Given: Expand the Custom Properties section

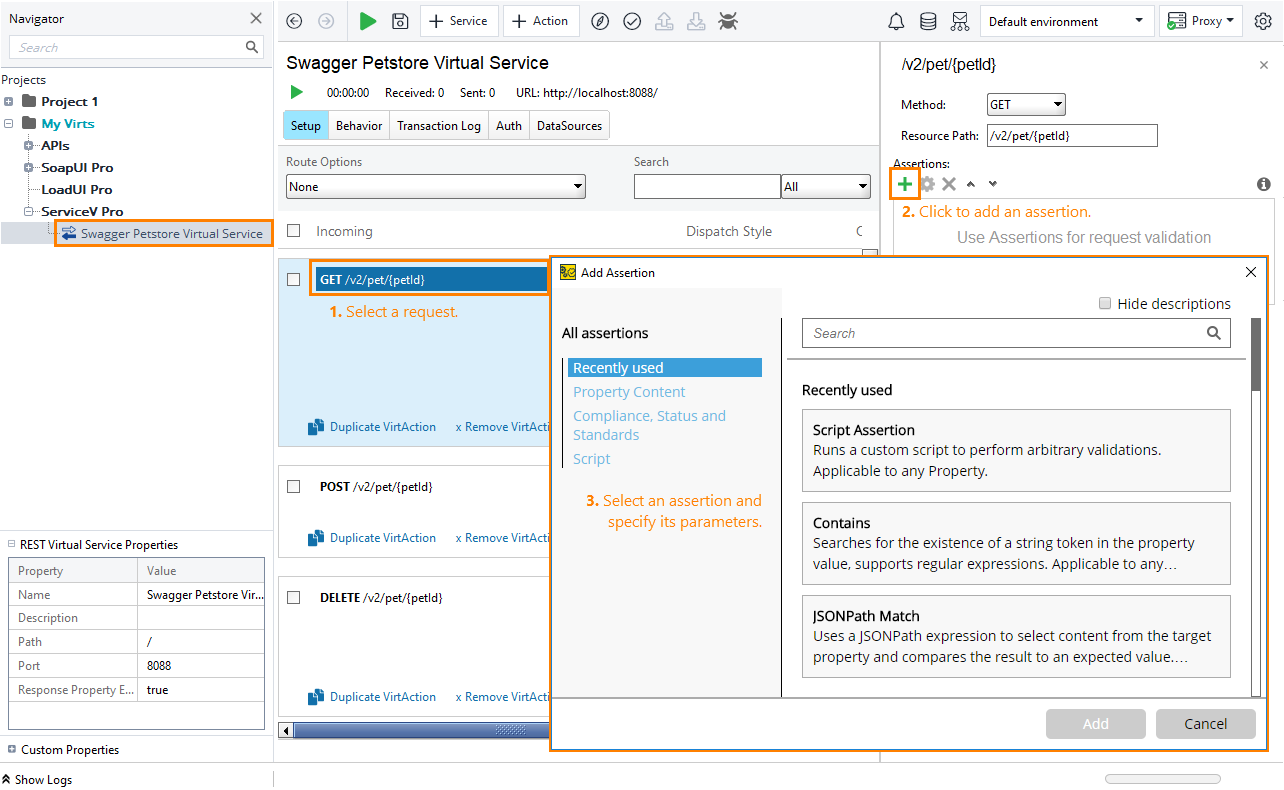Looking at the screenshot, I should (x=12, y=749).
